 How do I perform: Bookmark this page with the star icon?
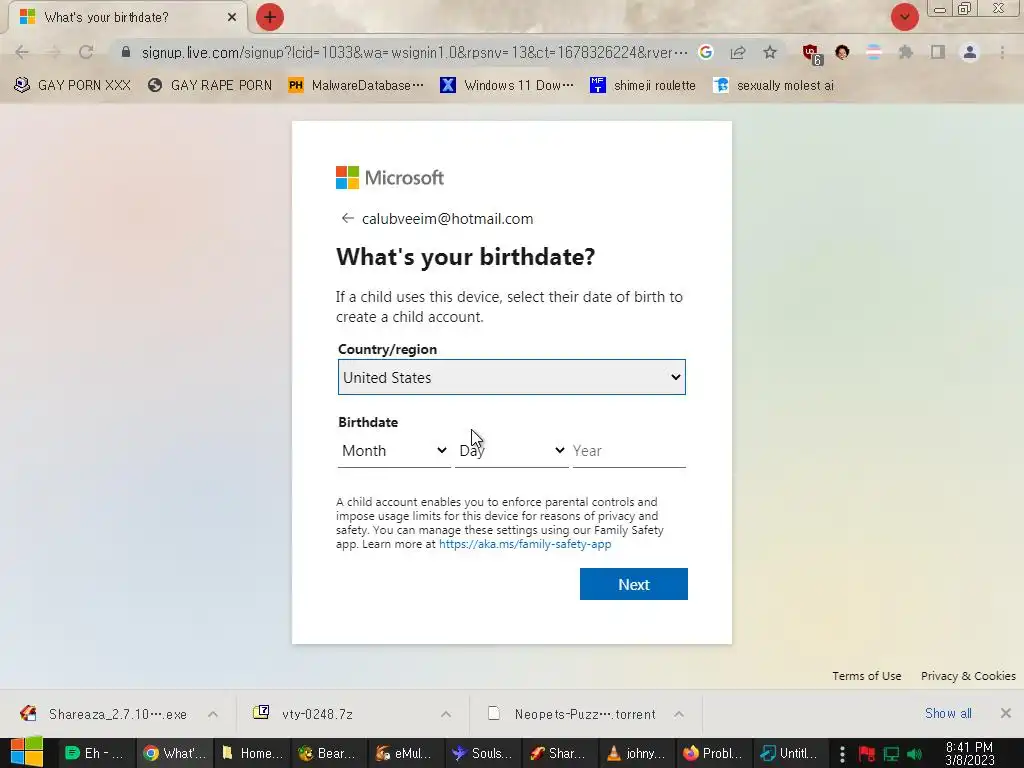(x=770, y=52)
